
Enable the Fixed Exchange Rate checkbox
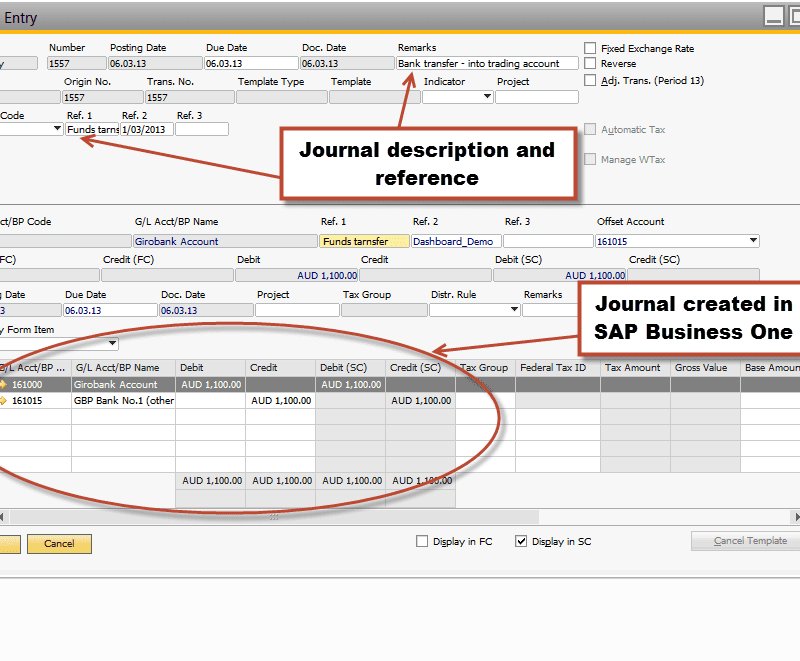[590, 48]
